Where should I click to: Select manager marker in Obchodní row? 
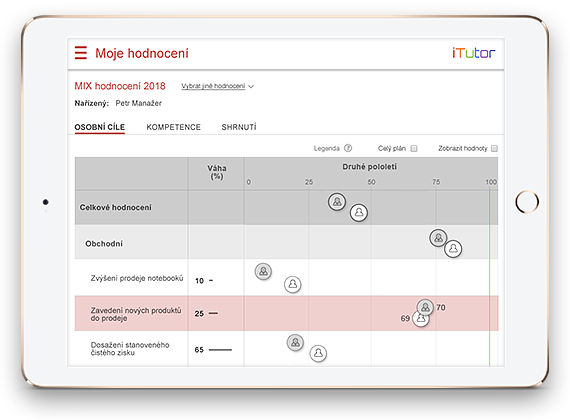tap(438, 238)
